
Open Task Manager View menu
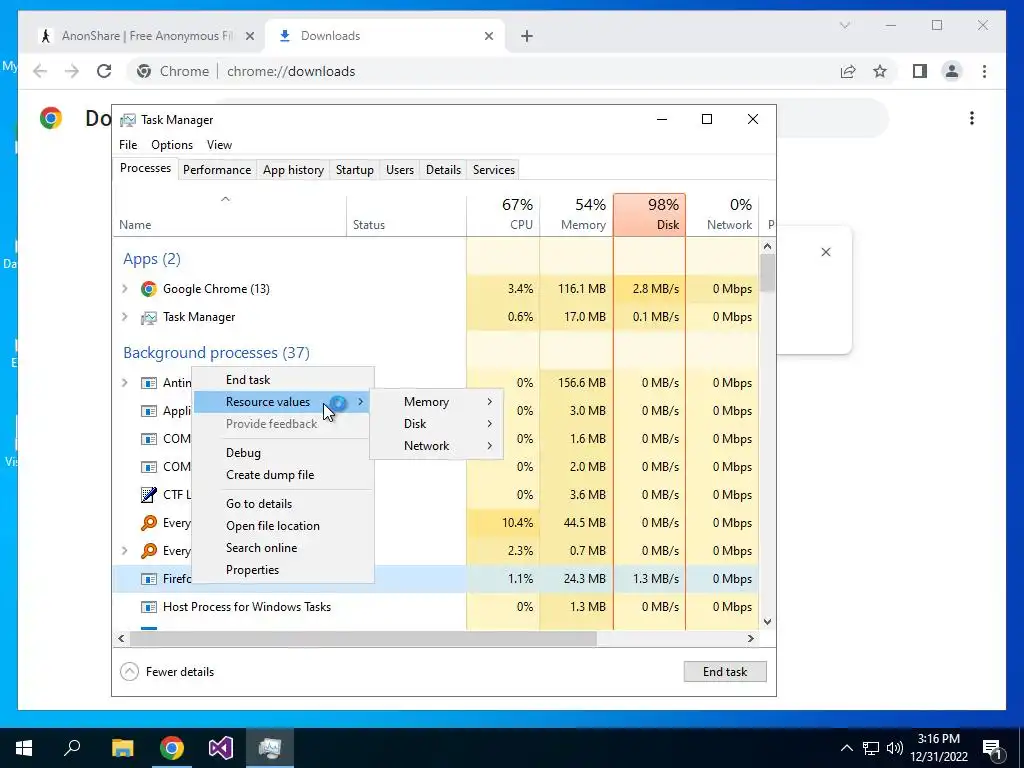(x=219, y=145)
